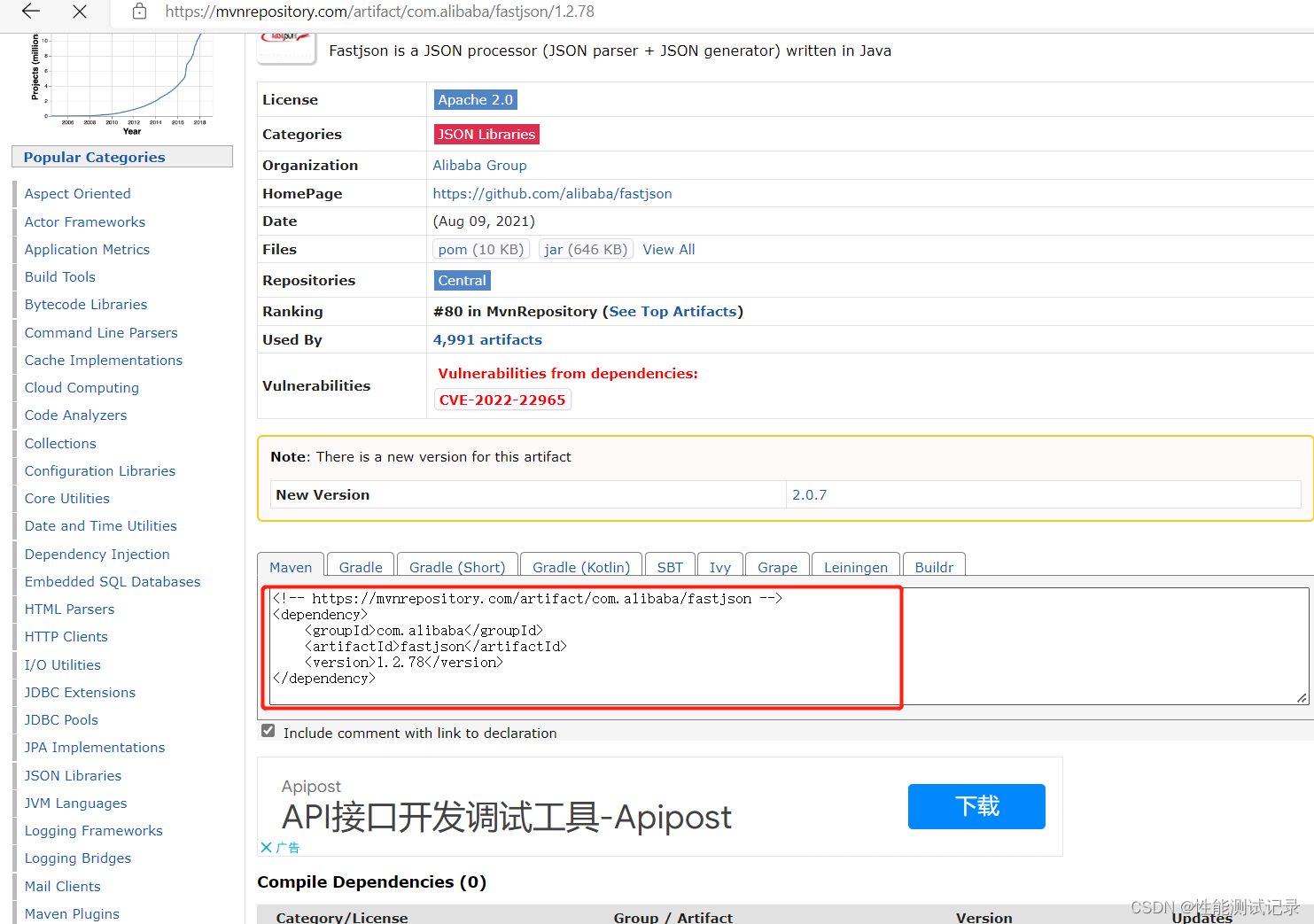Viewport: 1314px width, 924px height.
Task: Switch to the Gradle (Short) tab
Action: [457, 567]
